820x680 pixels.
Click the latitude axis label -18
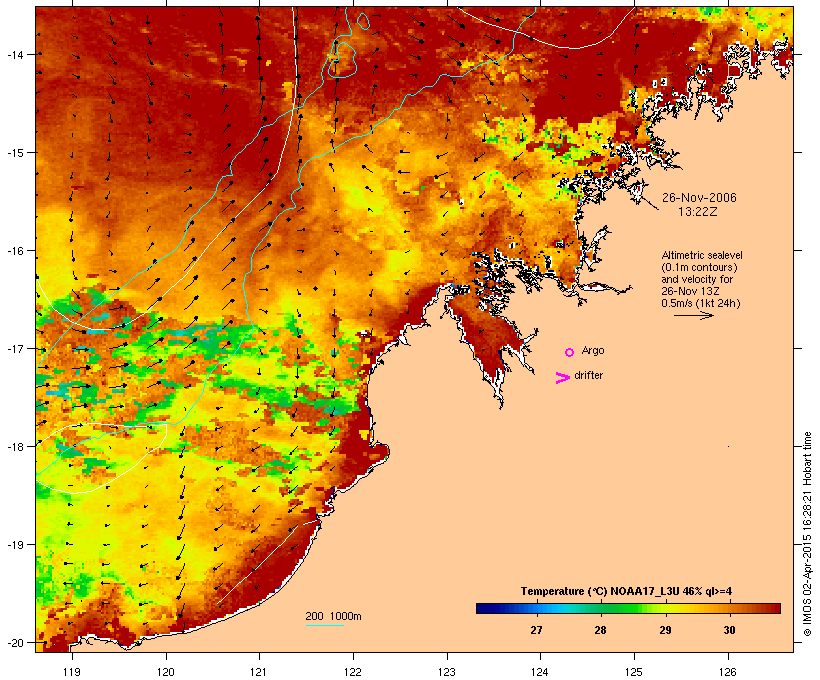15,447
